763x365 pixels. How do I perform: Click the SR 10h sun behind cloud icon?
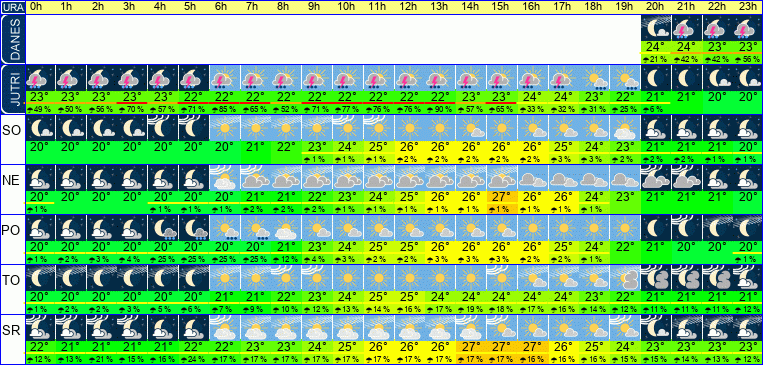[x=348, y=328]
